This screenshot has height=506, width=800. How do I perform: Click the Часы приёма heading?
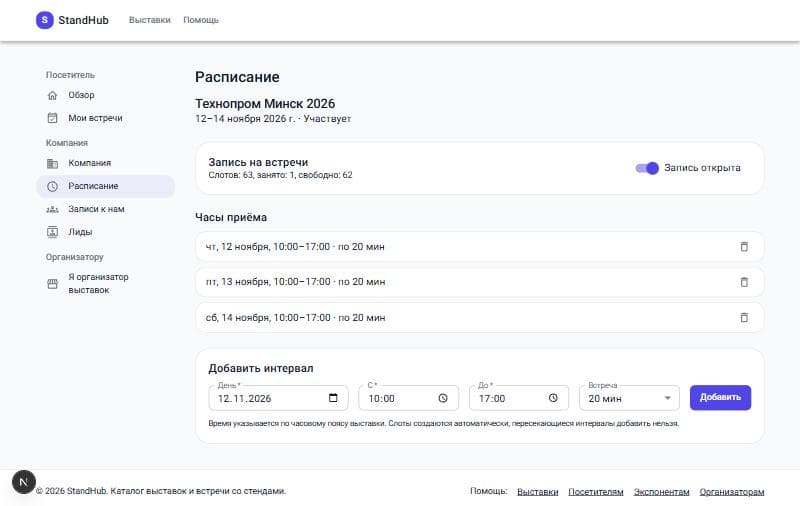pyautogui.click(x=231, y=217)
